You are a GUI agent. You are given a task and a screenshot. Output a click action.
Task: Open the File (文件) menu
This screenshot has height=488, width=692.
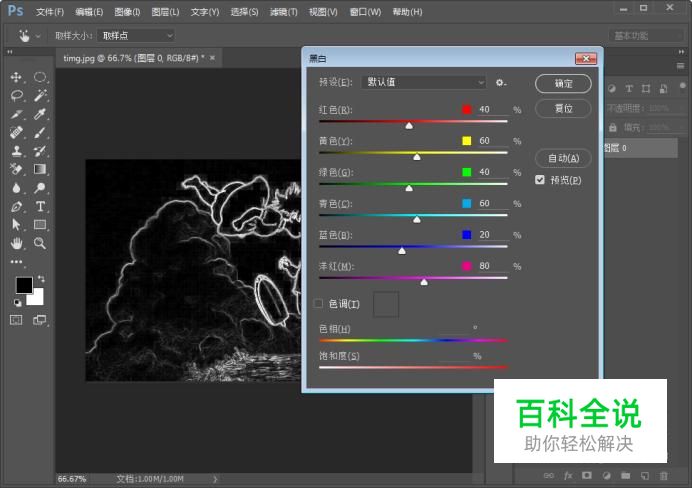click(x=50, y=12)
